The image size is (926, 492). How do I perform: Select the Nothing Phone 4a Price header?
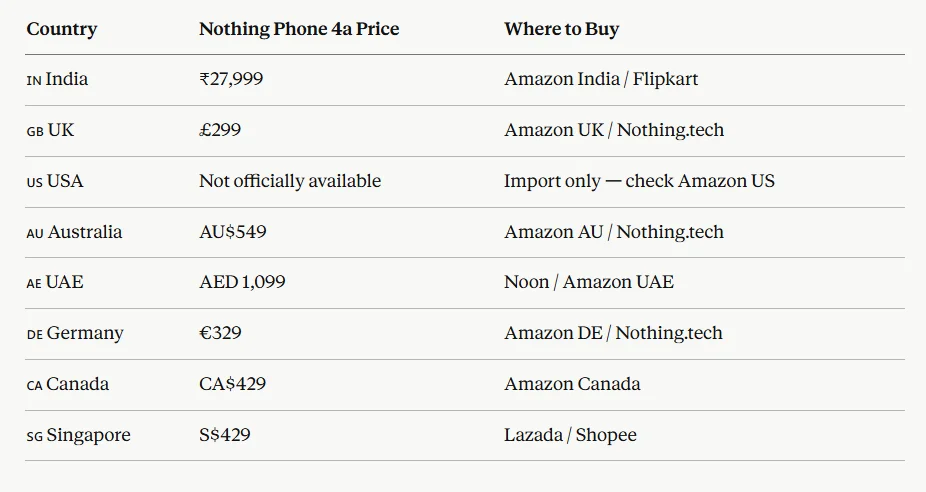click(299, 29)
